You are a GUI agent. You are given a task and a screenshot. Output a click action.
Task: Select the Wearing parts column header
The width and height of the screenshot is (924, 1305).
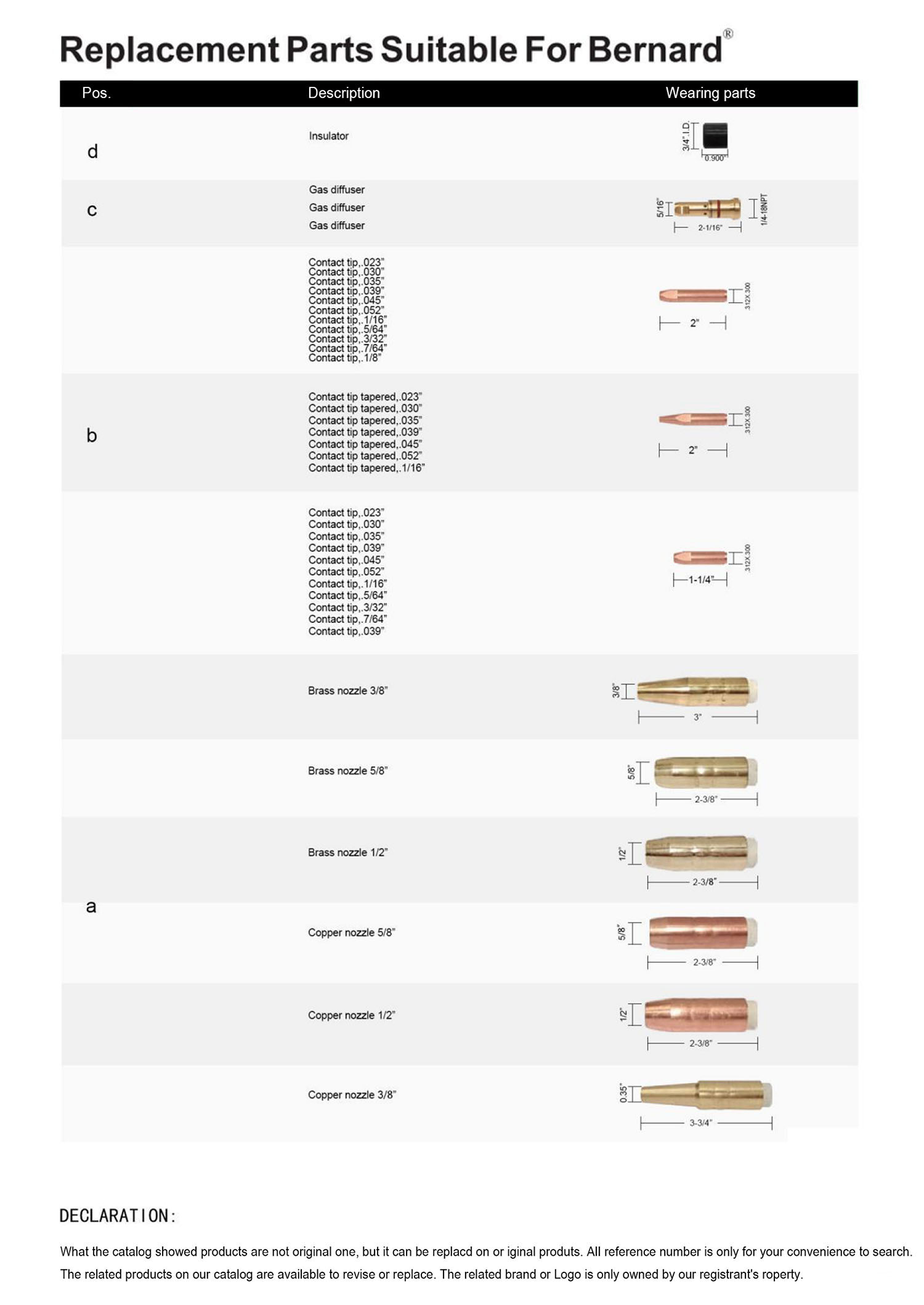click(x=710, y=93)
